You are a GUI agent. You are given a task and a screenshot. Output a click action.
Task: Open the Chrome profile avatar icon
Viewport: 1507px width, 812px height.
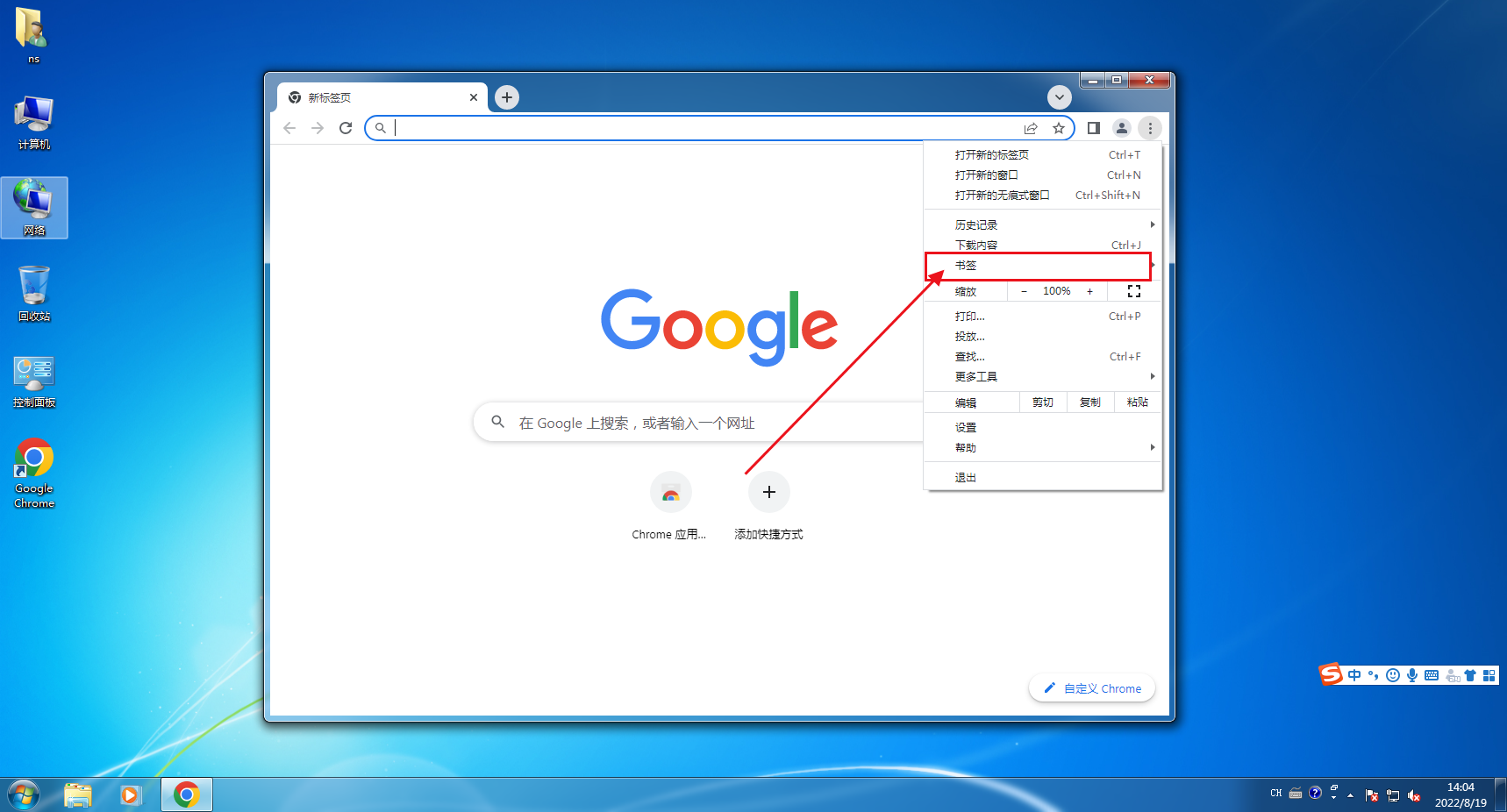click(x=1122, y=128)
